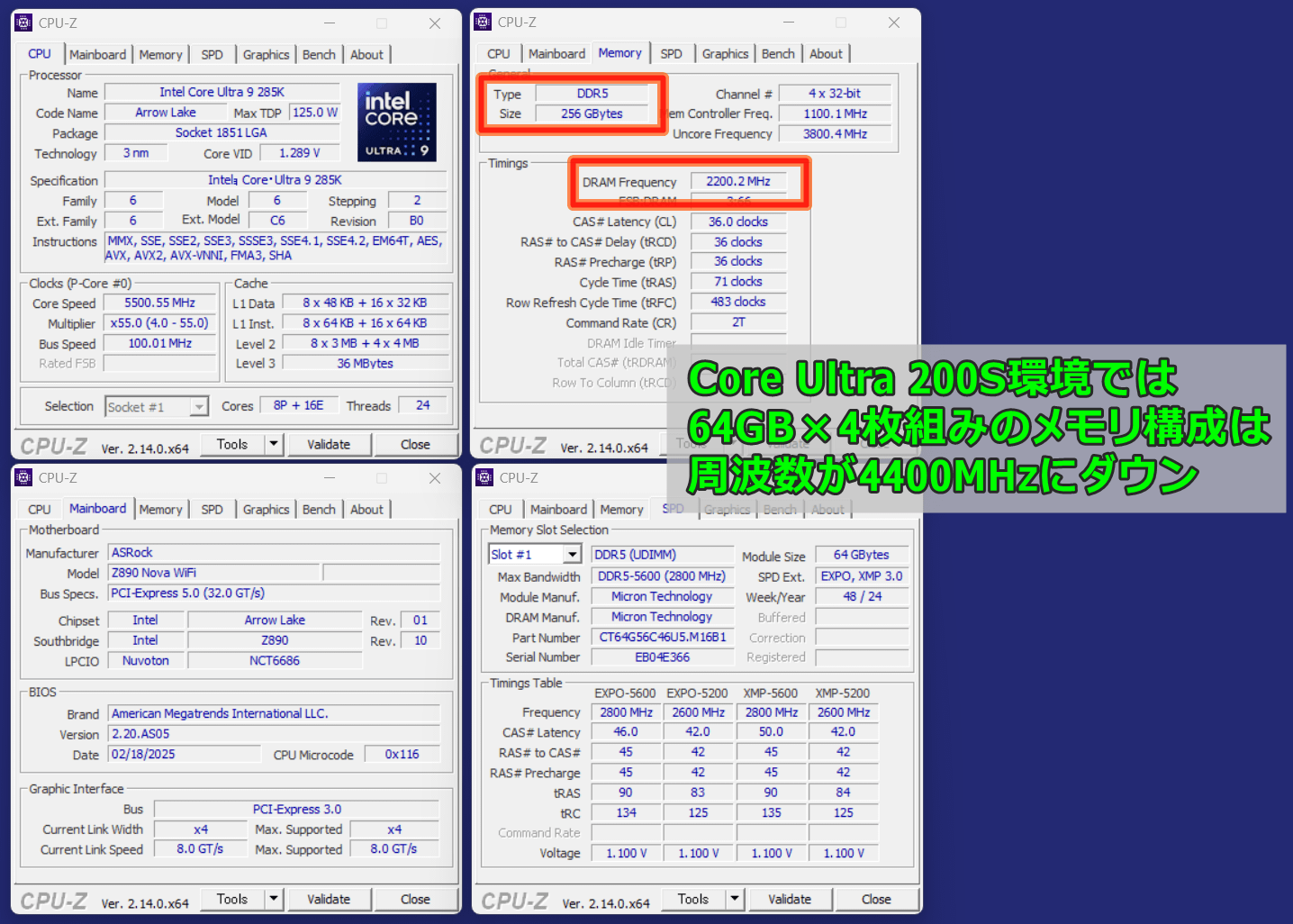Click the Multiplier value 'x55.0 (4.0 - 55.0)'

[160, 323]
